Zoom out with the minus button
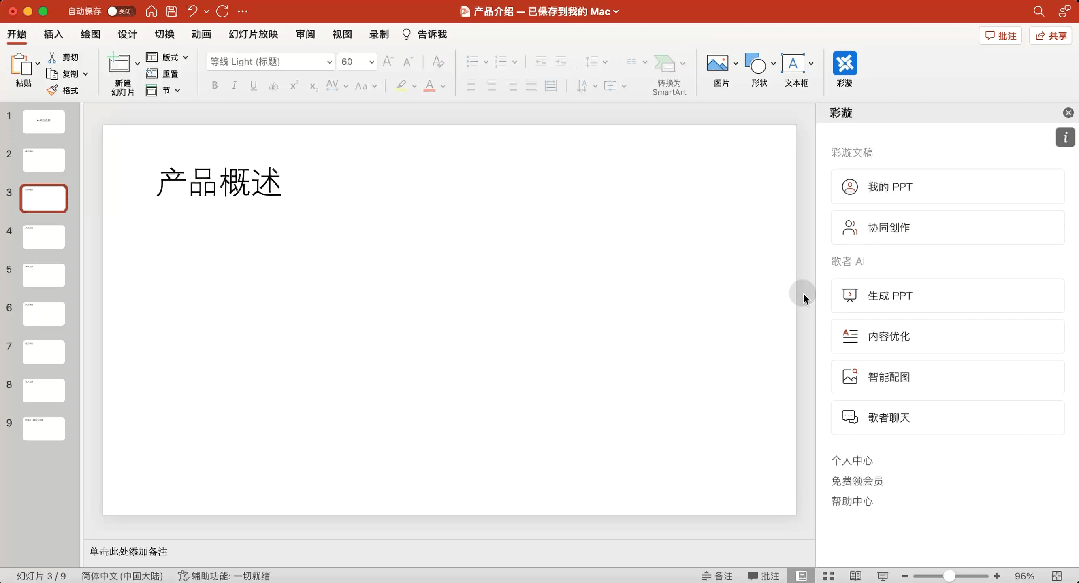Viewport: 1079px width, 583px height. click(x=905, y=576)
